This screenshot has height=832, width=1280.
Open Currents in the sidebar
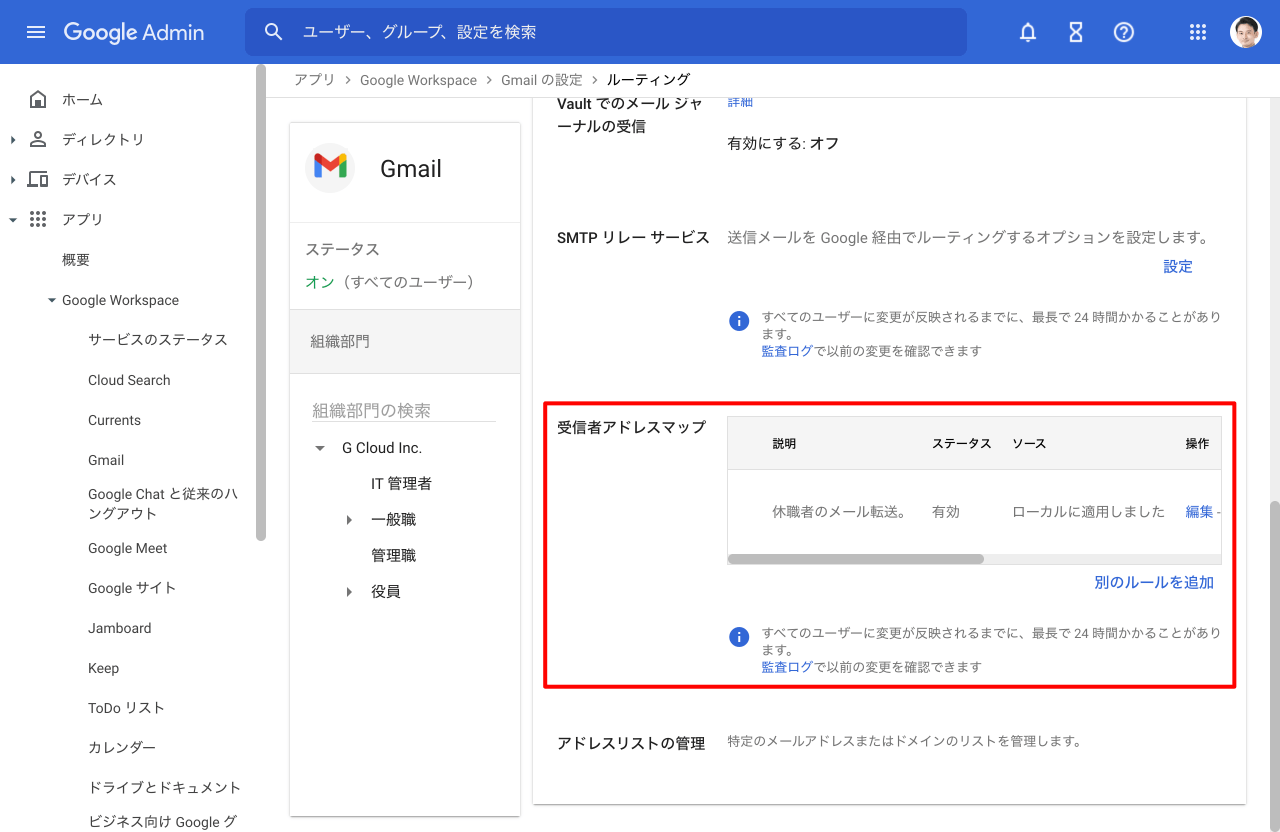114,420
